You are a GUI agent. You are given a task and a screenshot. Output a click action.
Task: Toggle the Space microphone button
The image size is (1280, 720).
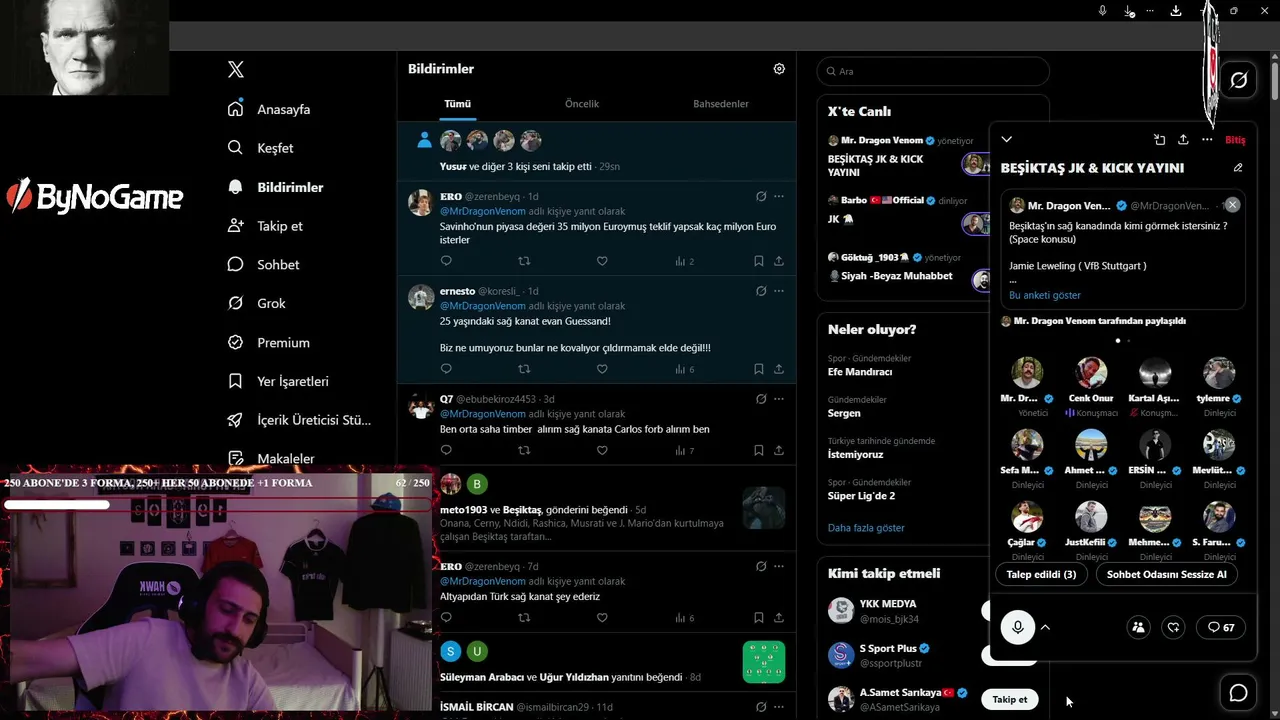[1018, 627]
